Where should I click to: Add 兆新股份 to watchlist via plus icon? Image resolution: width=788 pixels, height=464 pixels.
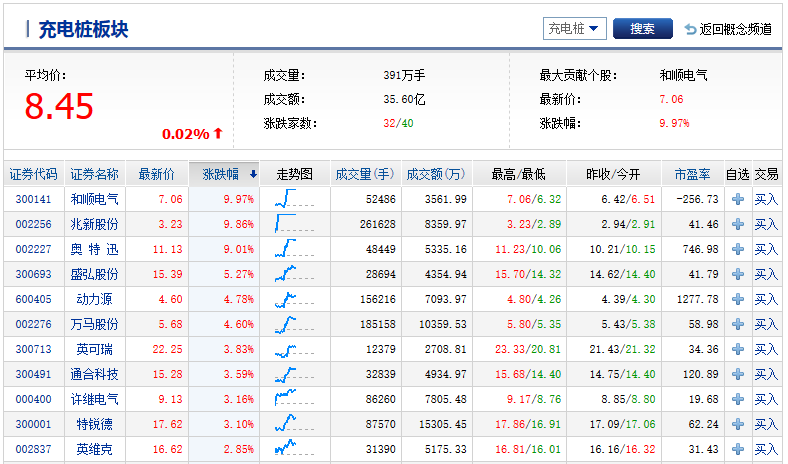click(737, 224)
